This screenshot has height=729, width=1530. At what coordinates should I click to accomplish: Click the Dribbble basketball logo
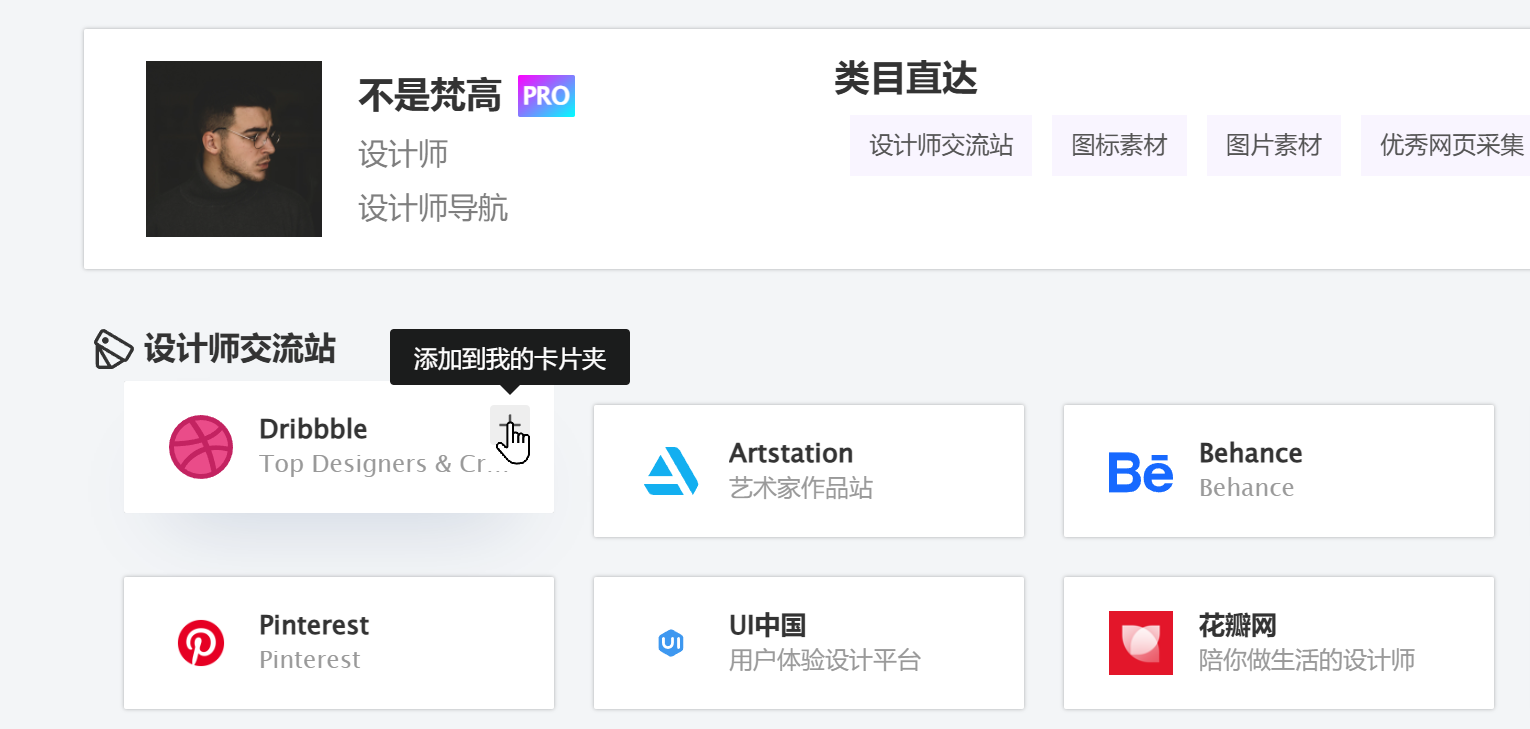pos(201,447)
